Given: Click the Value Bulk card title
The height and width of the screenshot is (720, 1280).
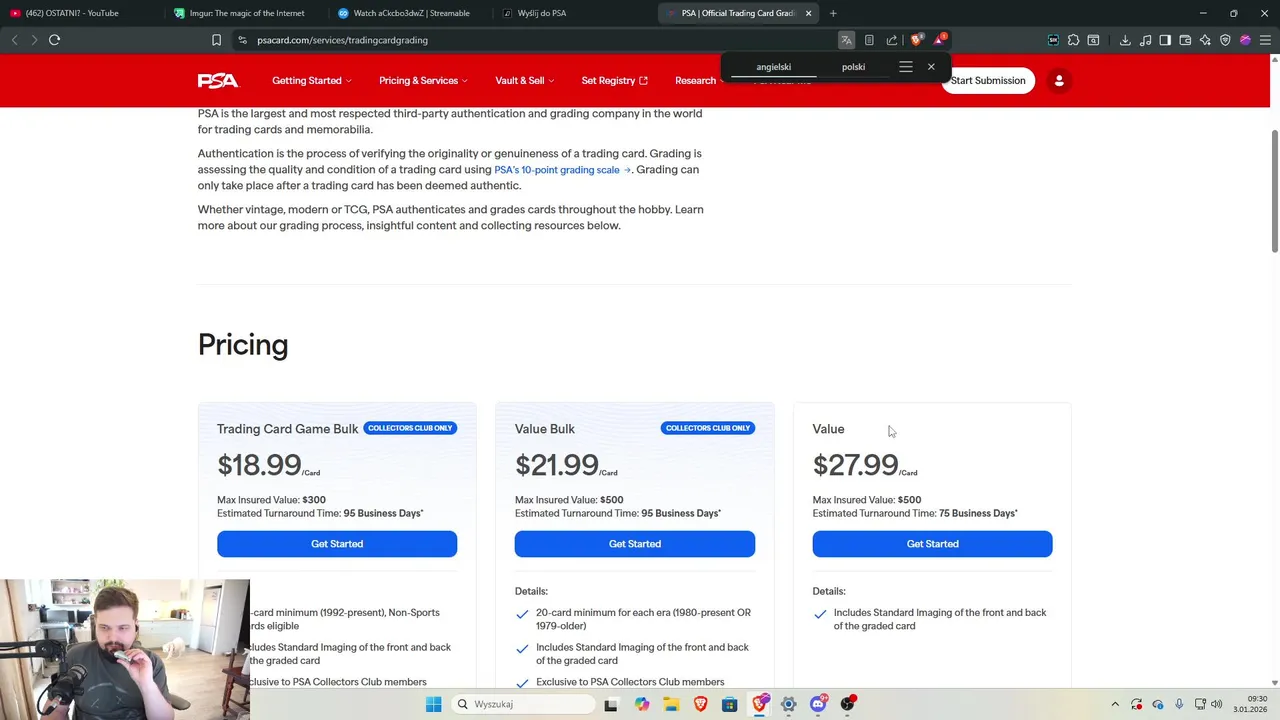Looking at the screenshot, I should (545, 429).
